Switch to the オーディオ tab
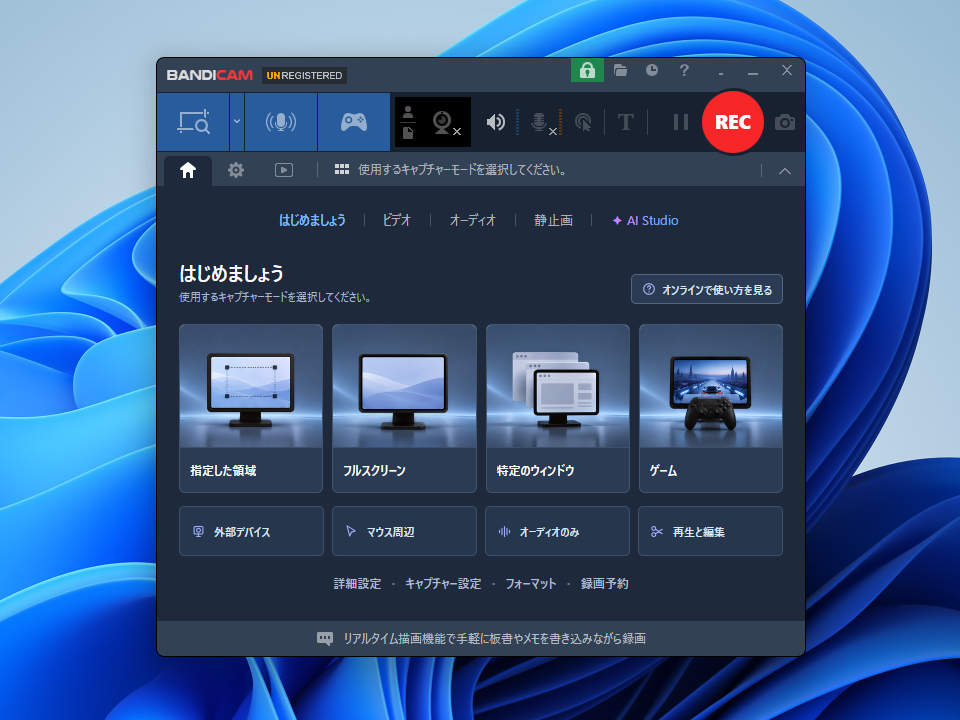This screenshot has height=720, width=960. (x=473, y=220)
